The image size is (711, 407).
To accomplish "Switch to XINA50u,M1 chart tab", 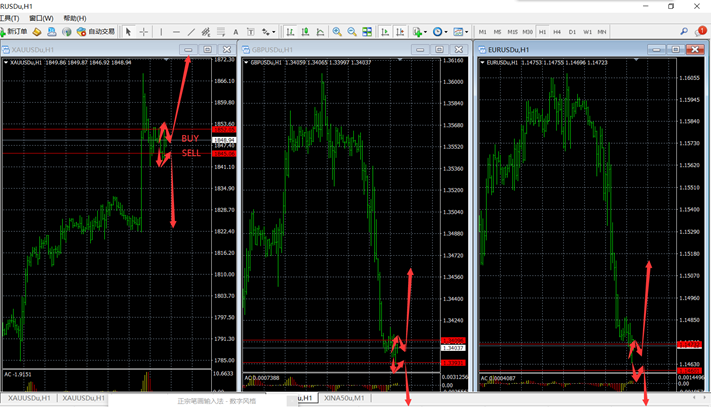I will click(345, 398).
